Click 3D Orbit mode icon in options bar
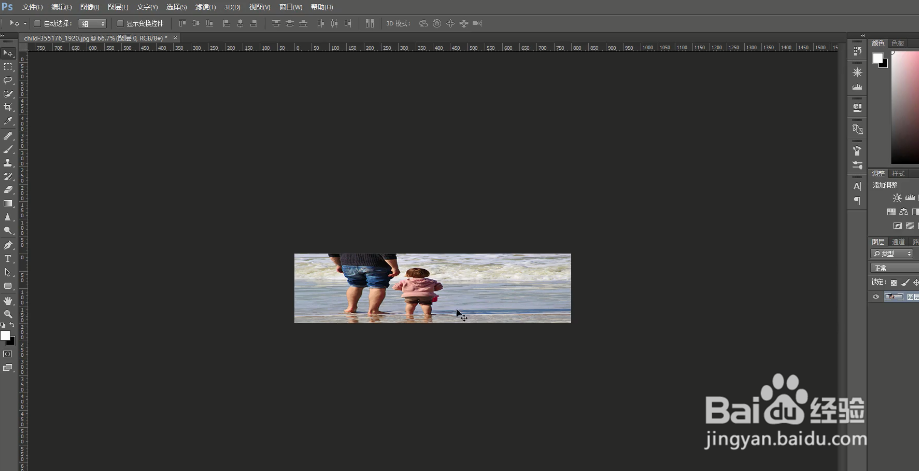 tap(423, 23)
